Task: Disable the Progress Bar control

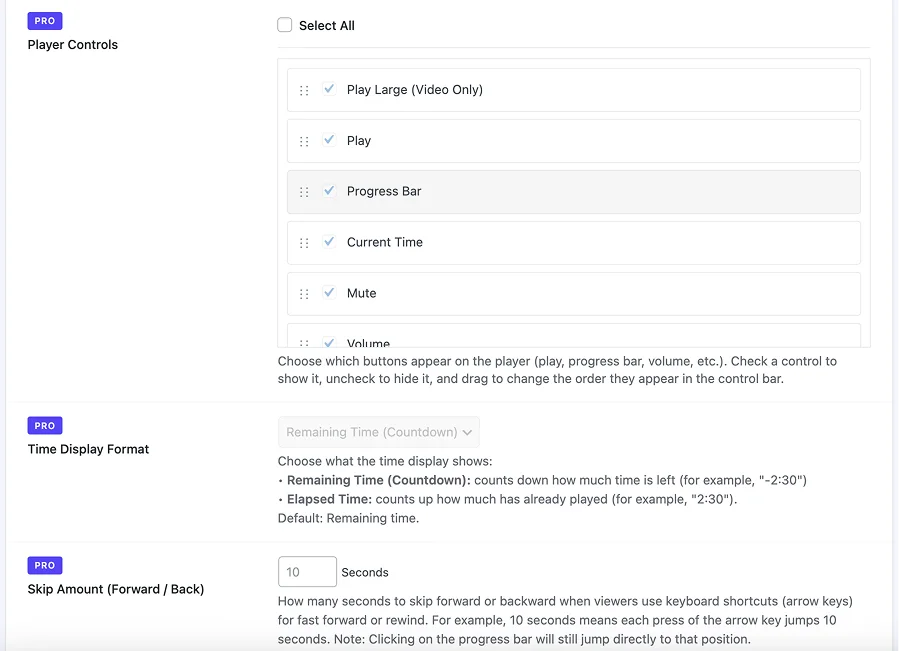Action: click(329, 191)
